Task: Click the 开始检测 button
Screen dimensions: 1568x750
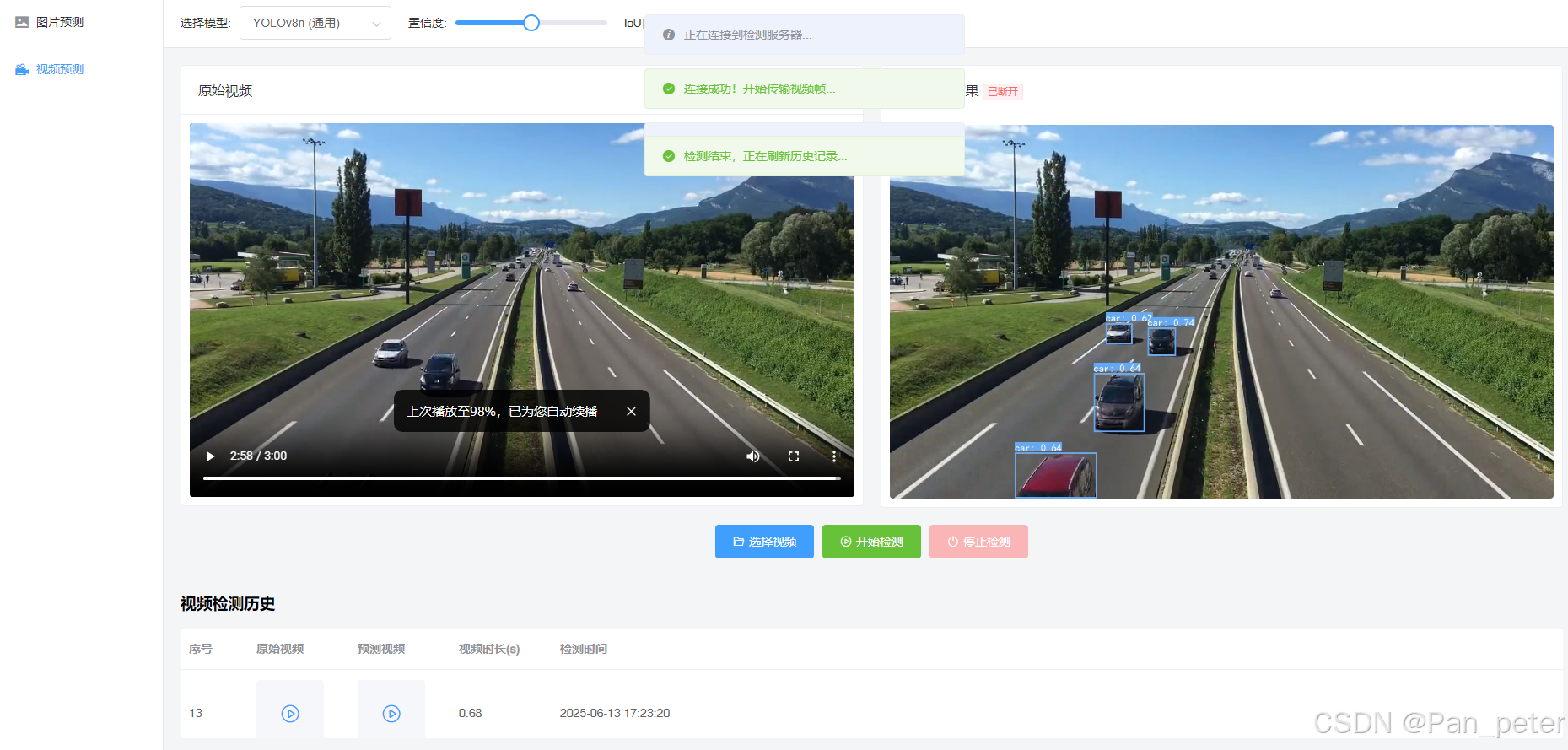Action: [x=871, y=542]
